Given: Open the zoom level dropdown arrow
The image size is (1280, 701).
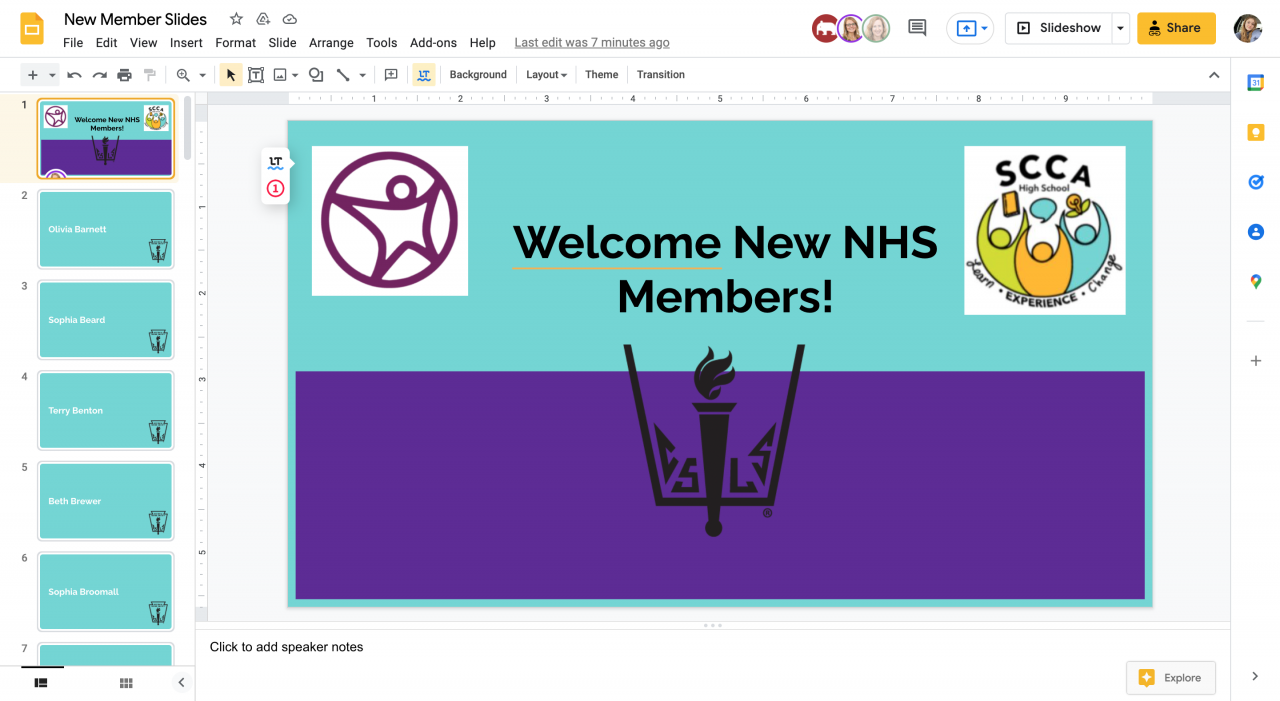Looking at the screenshot, I should point(202,75).
